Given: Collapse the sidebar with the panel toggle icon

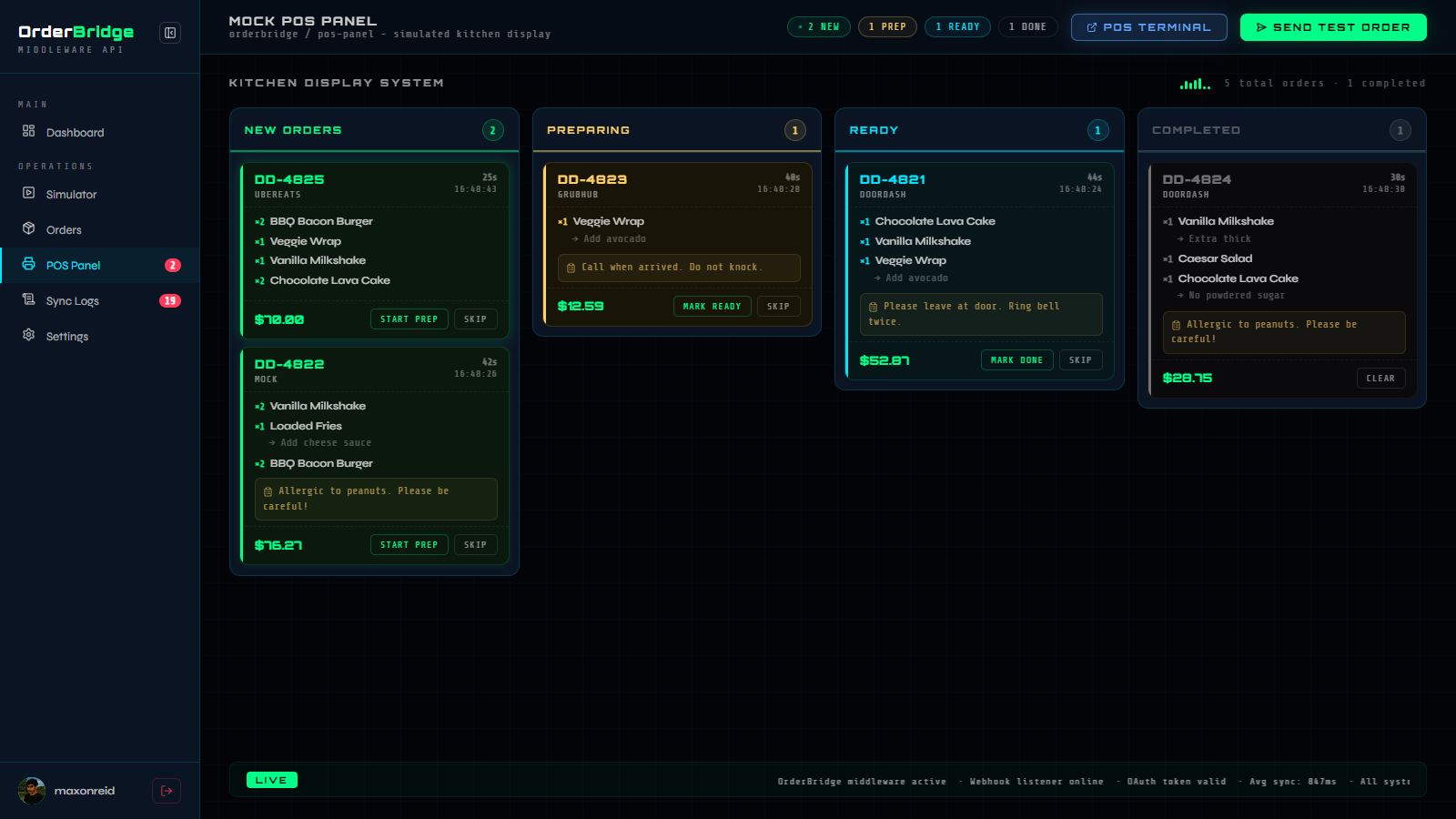Looking at the screenshot, I should [x=170, y=33].
